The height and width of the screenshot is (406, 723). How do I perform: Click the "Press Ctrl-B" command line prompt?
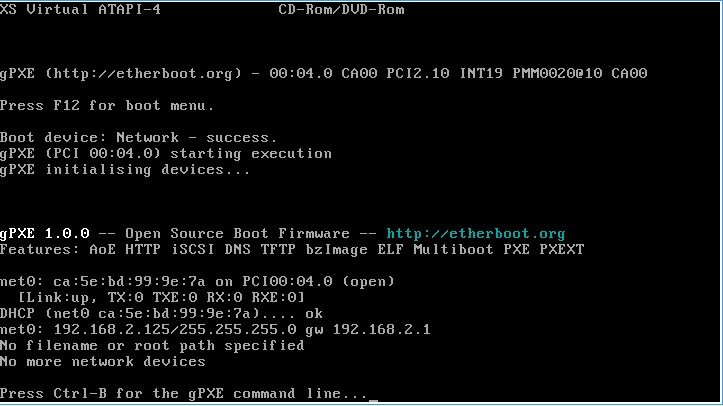pos(184,394)
